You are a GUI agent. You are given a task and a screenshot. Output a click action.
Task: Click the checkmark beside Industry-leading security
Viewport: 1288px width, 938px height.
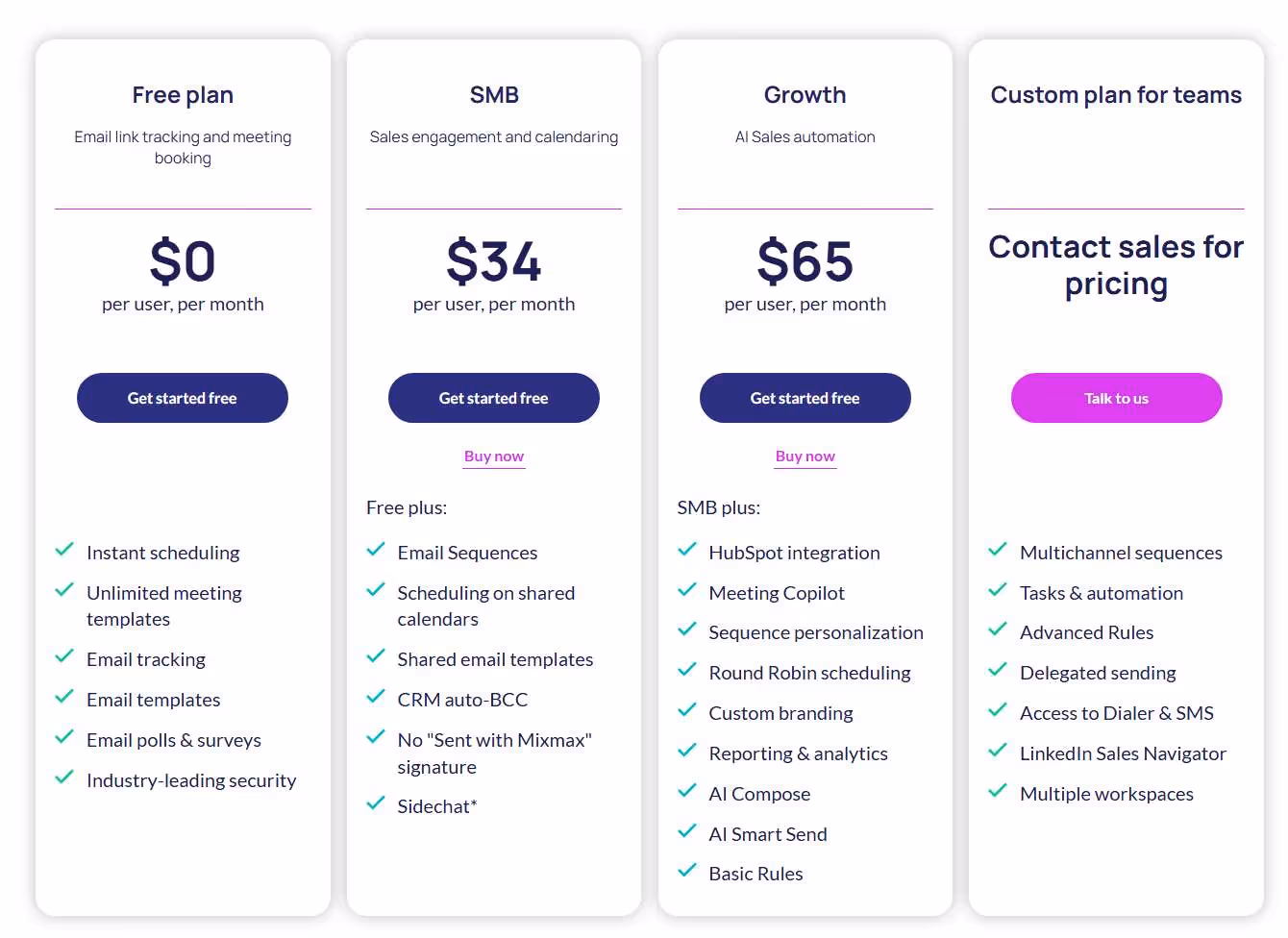[x=64, y=779]
